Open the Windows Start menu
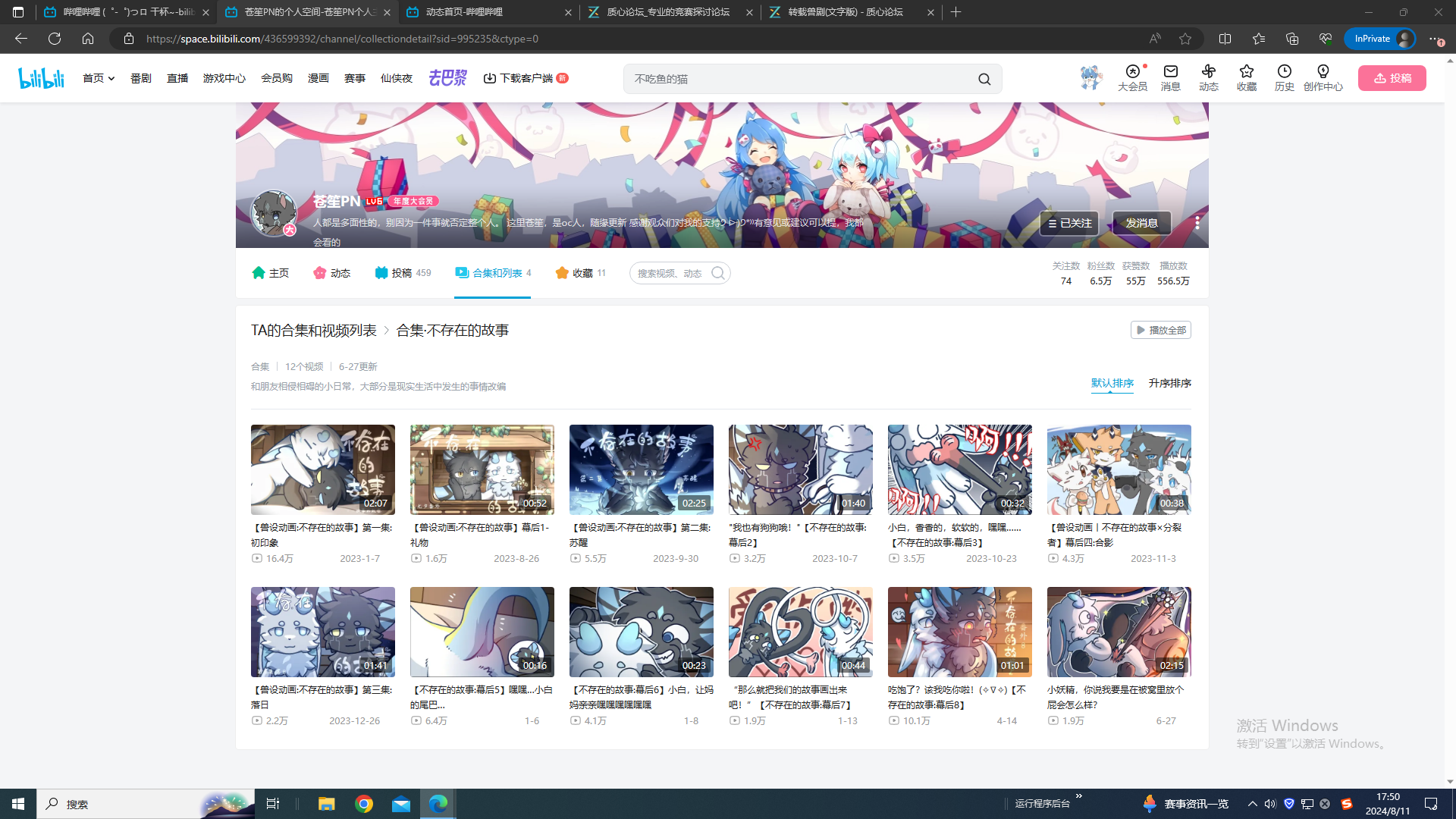The width and height of the screenshot is (1456, 819). (x=18, y=804)
